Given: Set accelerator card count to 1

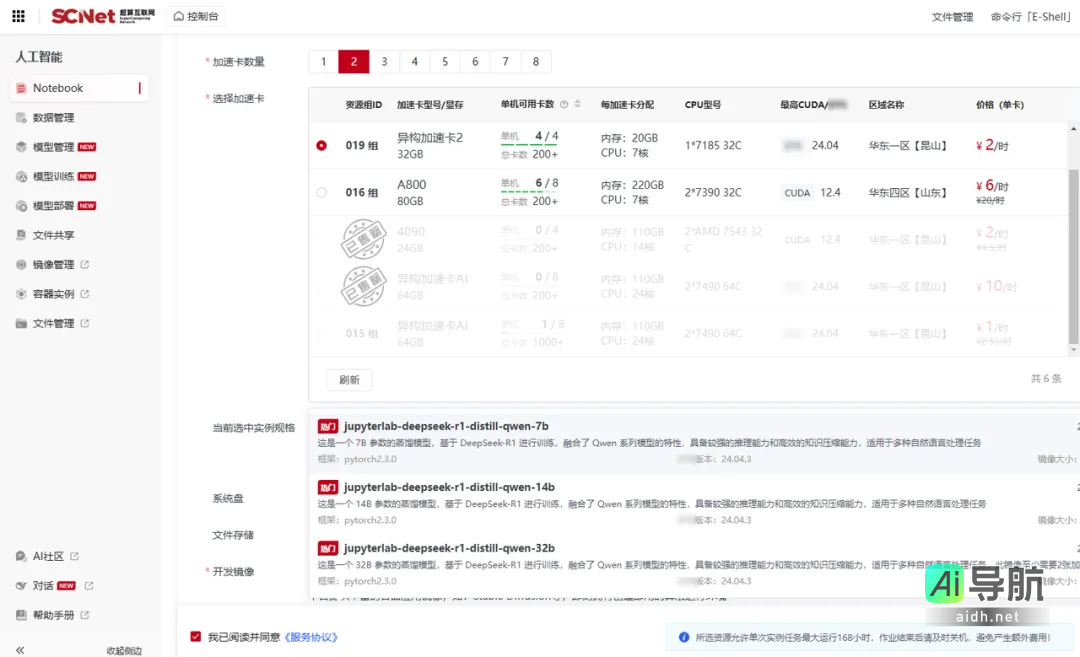Looking at the screenshot, I should click(323, 61).
